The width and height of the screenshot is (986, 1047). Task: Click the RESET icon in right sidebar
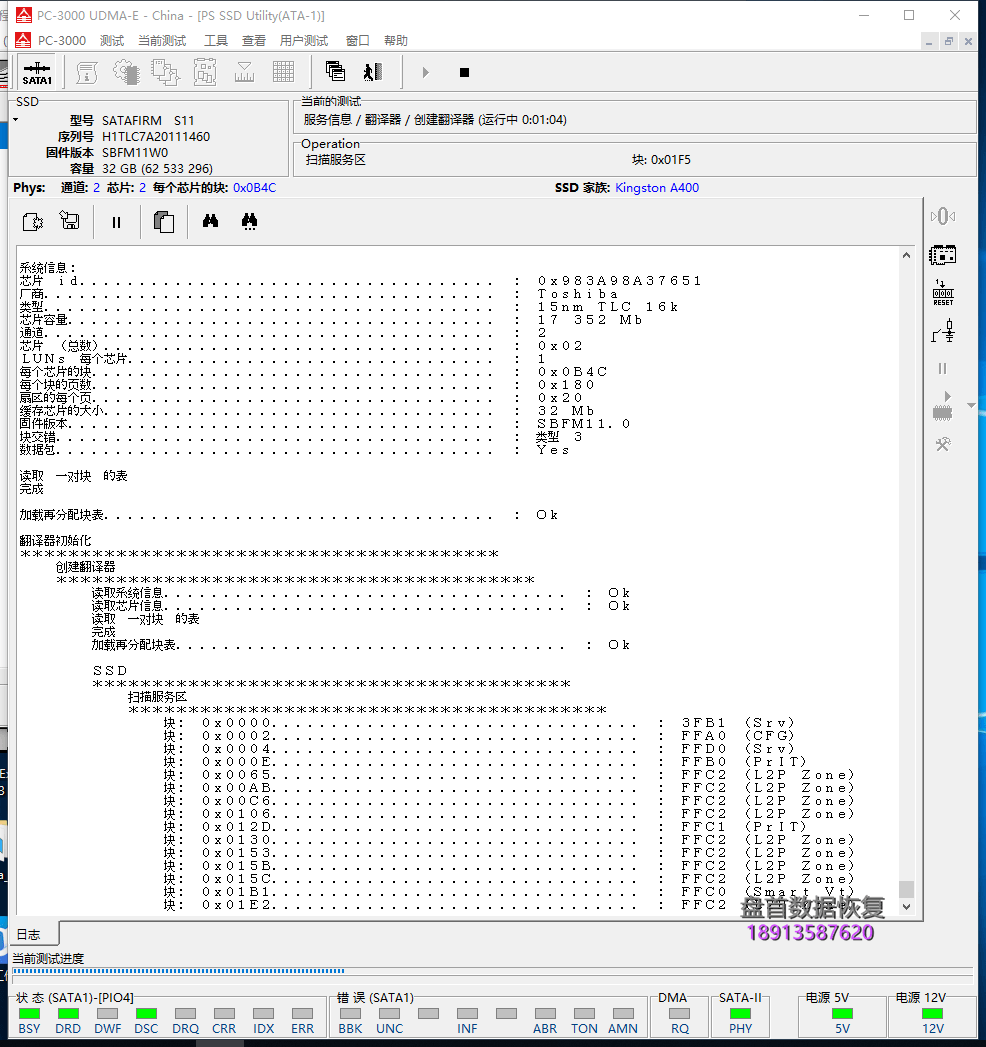(x=943, y=293)
